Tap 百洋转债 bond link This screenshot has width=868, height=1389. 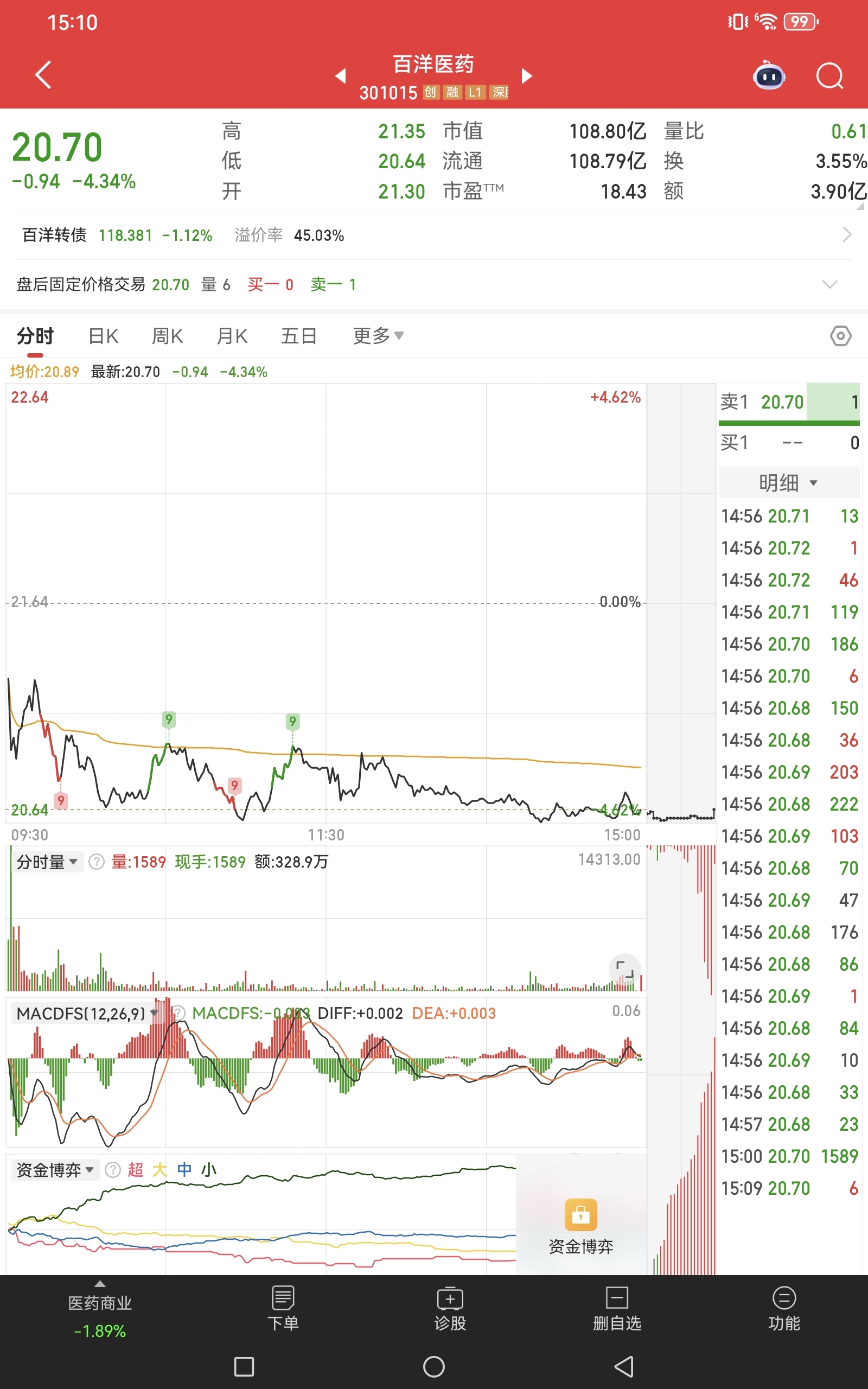55,235
